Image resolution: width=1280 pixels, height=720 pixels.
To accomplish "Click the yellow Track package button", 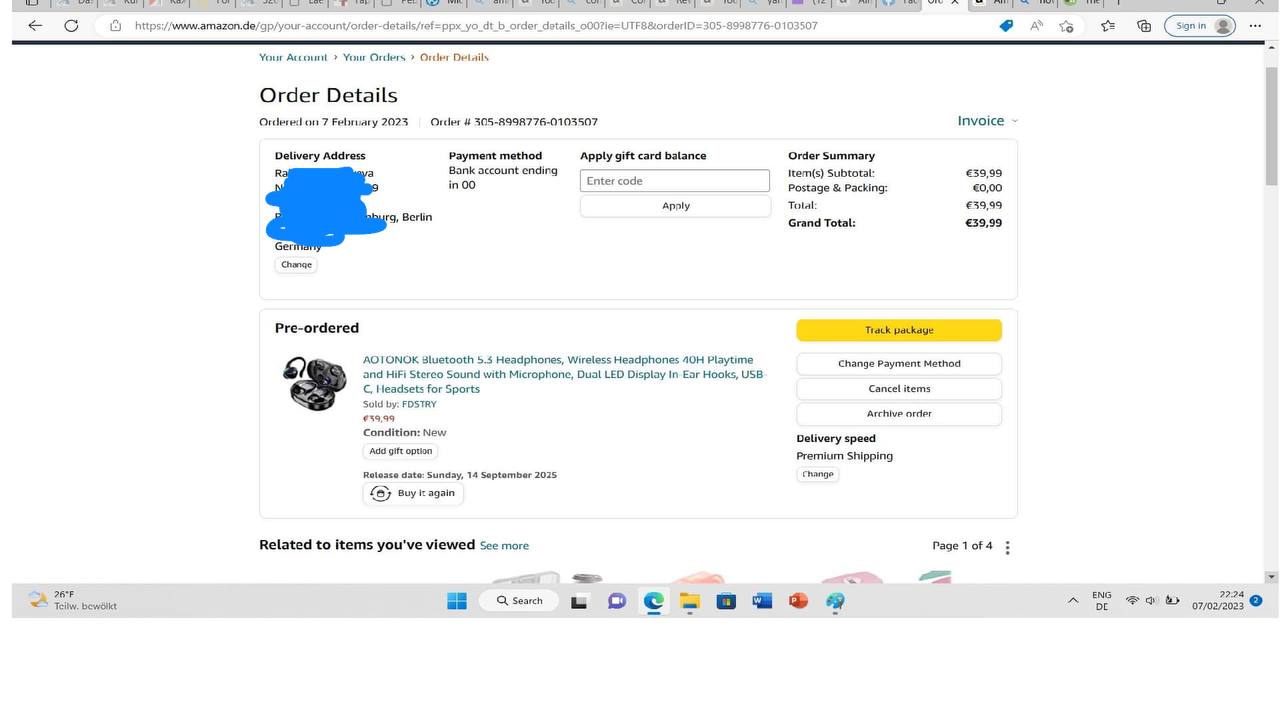I will pos(899,330).
